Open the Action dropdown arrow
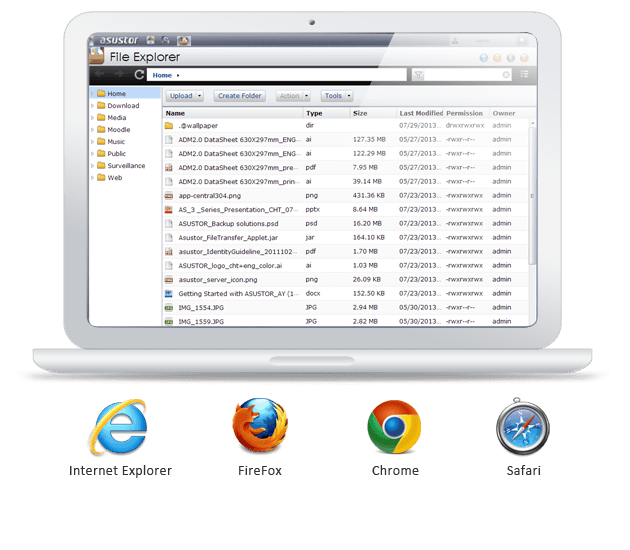 click(306, 96)
